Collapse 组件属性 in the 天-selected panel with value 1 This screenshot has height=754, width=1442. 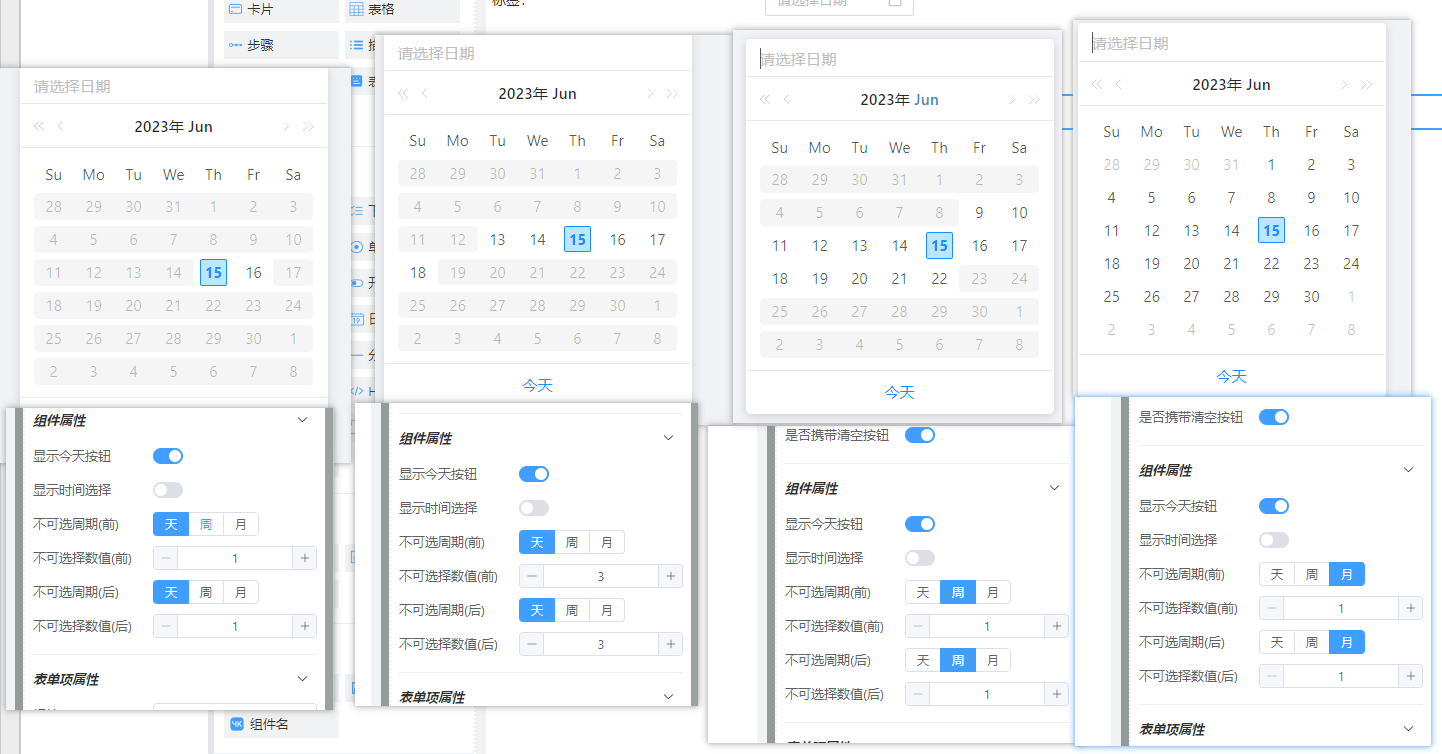pos(303,421)
